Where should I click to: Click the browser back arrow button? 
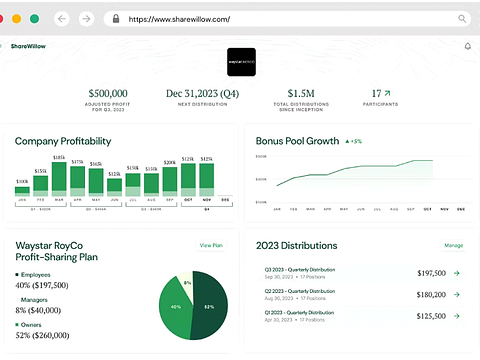point(62,19)
